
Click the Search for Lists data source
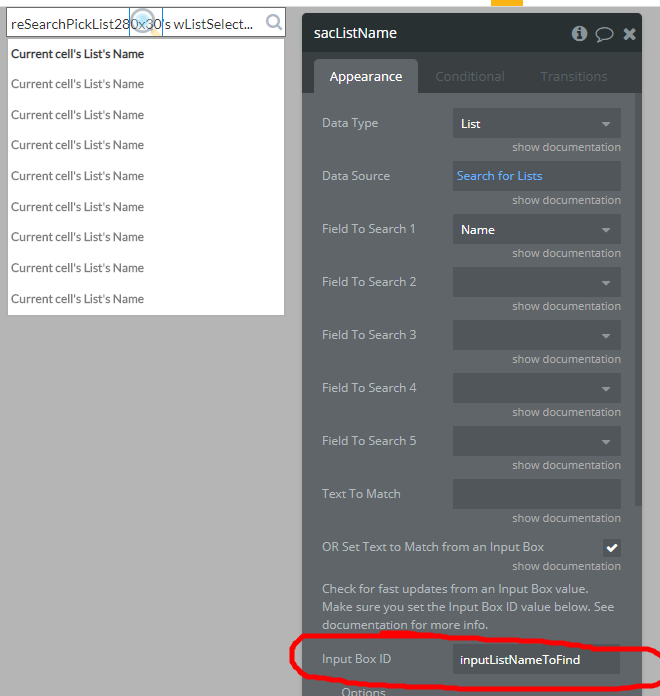537,176
